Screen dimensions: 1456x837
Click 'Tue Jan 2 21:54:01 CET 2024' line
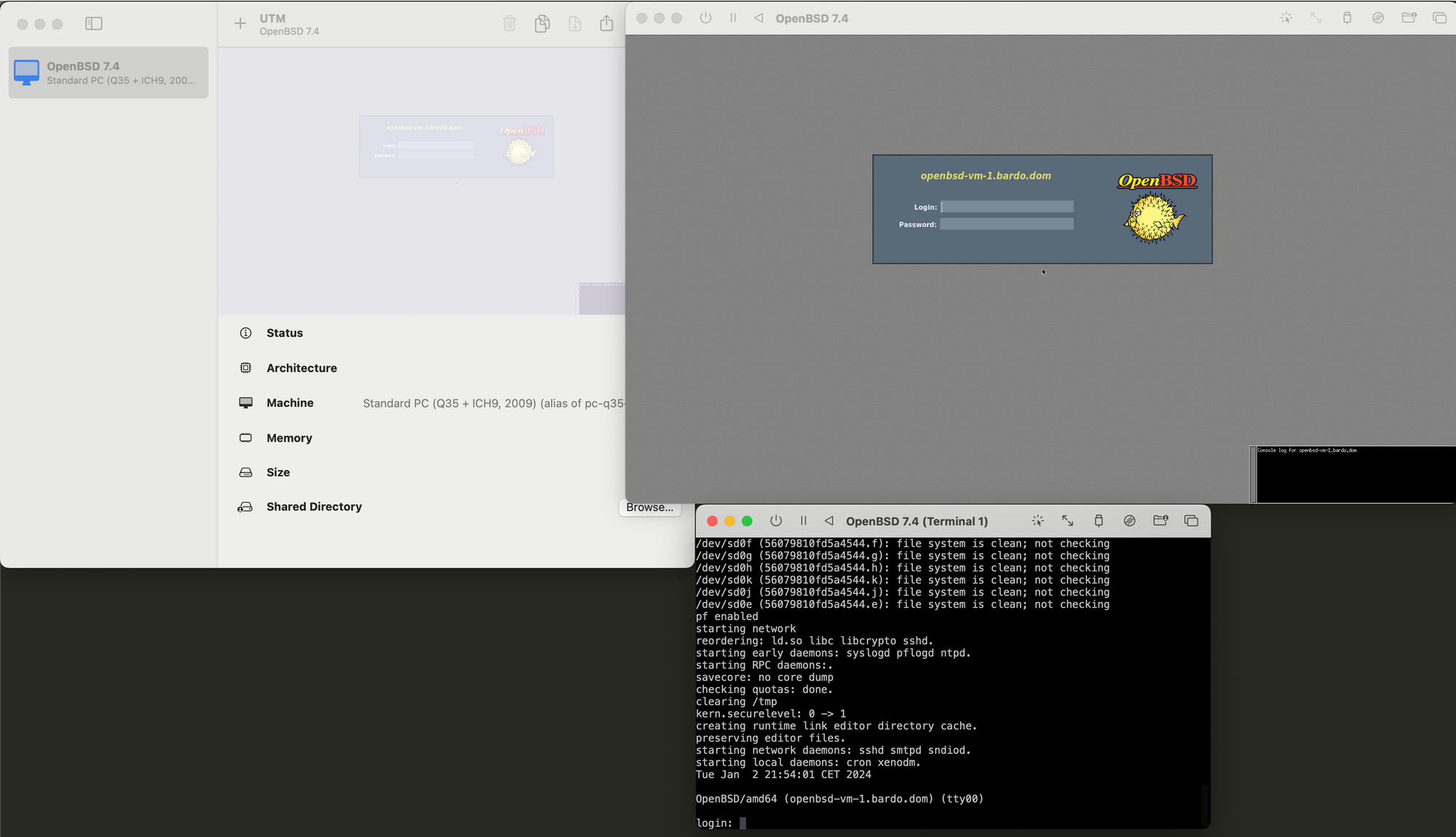pyautogui.click(x=783, y=774)
